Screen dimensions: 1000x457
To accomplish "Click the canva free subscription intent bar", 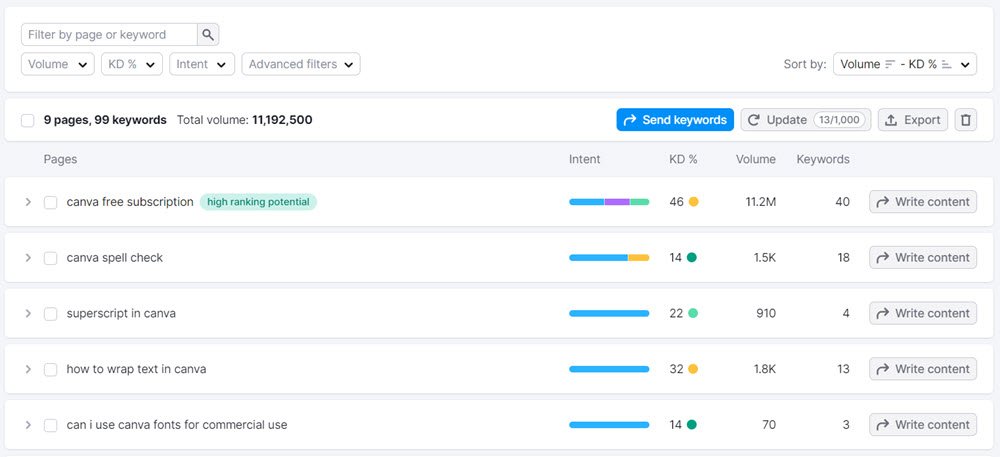I will tap(609, 202).
